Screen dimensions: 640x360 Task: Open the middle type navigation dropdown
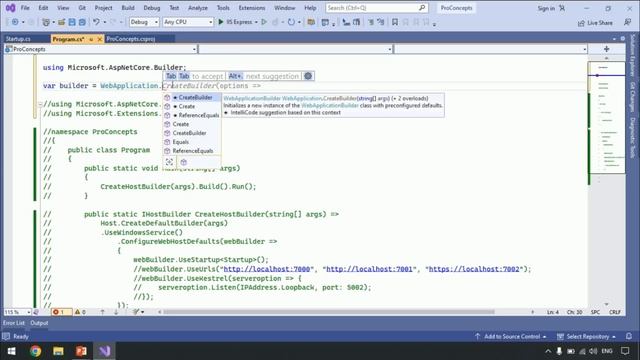[296, 49]
